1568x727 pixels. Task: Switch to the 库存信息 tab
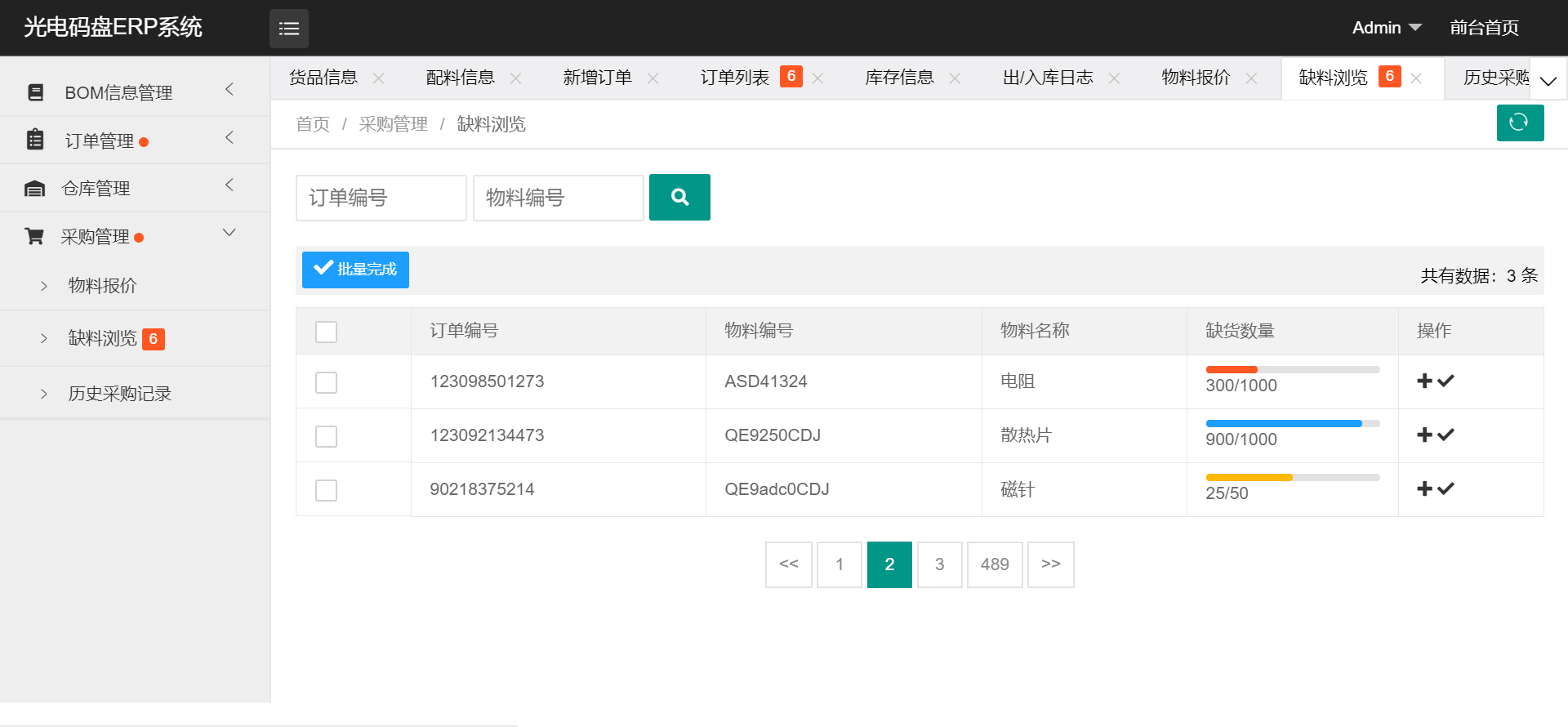click(x=900, y=78)
